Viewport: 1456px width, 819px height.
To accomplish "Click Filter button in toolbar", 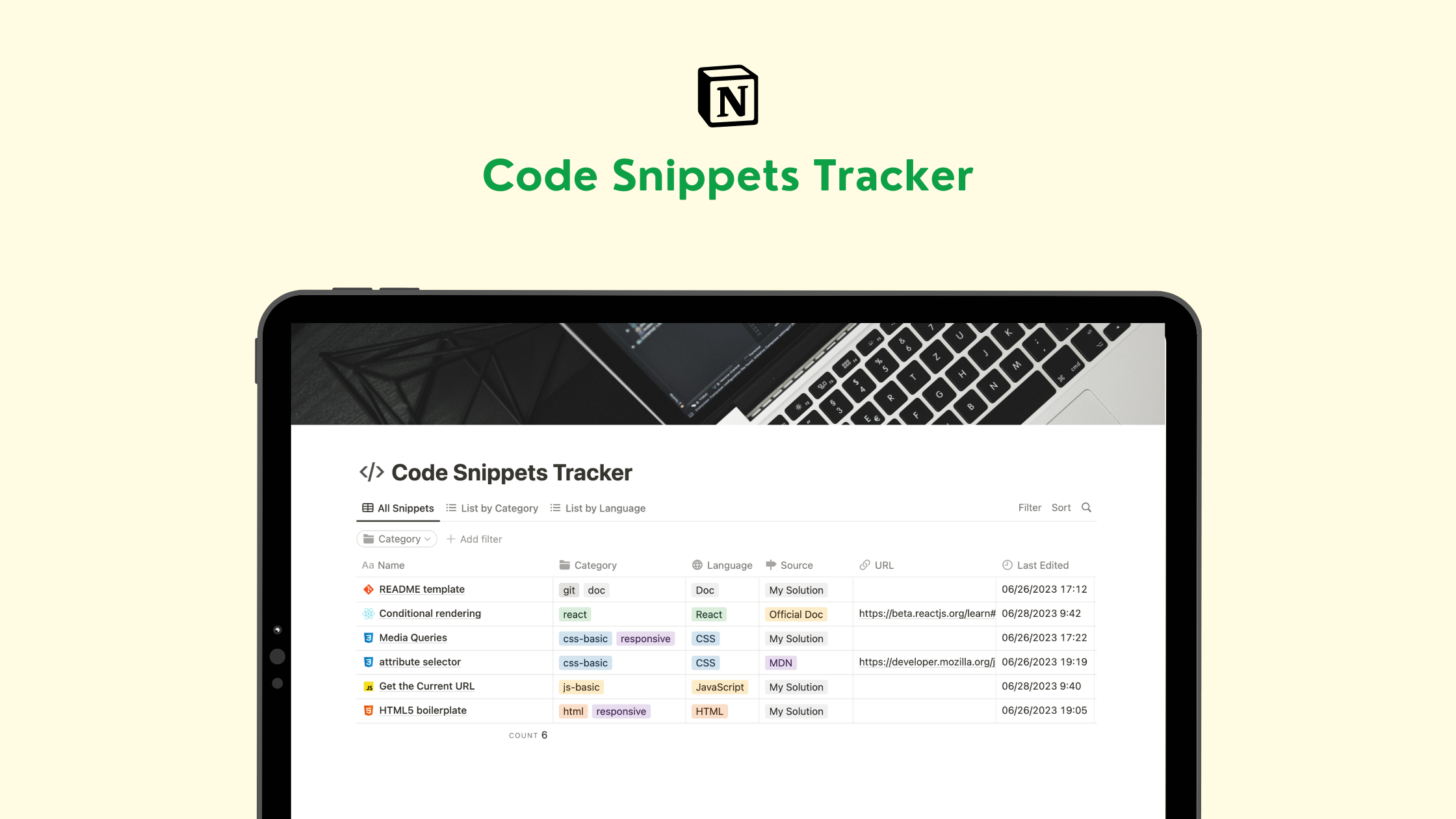I will click(x=1029, y=508).
